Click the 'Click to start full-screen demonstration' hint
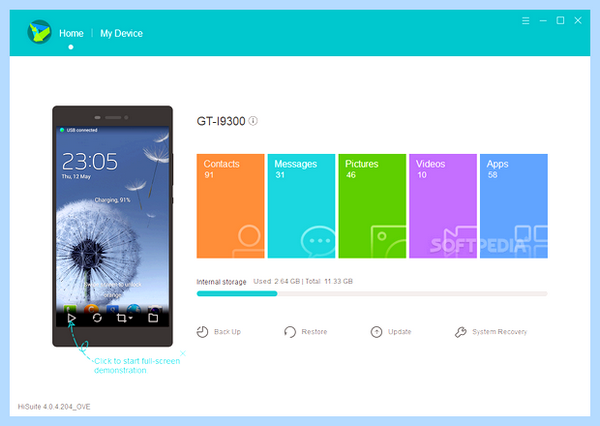The height and width of the screenshot is (426, 600). click(137, 366)
